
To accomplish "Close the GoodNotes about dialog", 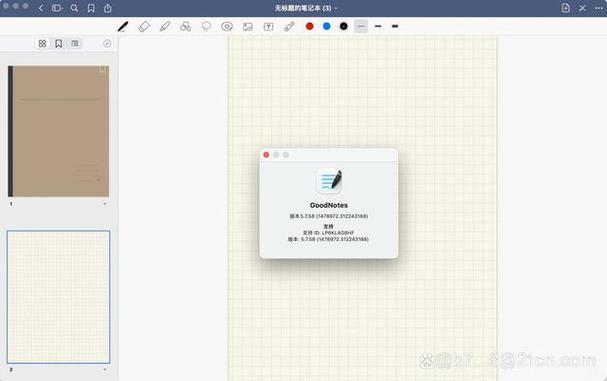I will click(266, 155).
